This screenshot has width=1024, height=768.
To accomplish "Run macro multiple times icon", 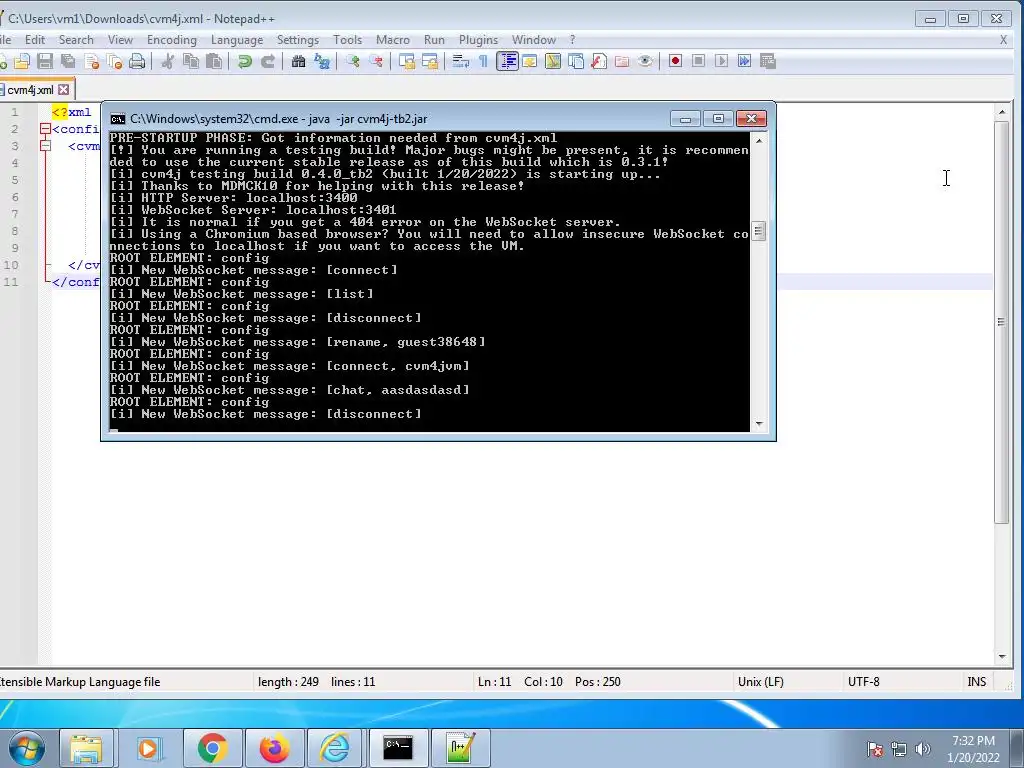I will tap(744, 61).
